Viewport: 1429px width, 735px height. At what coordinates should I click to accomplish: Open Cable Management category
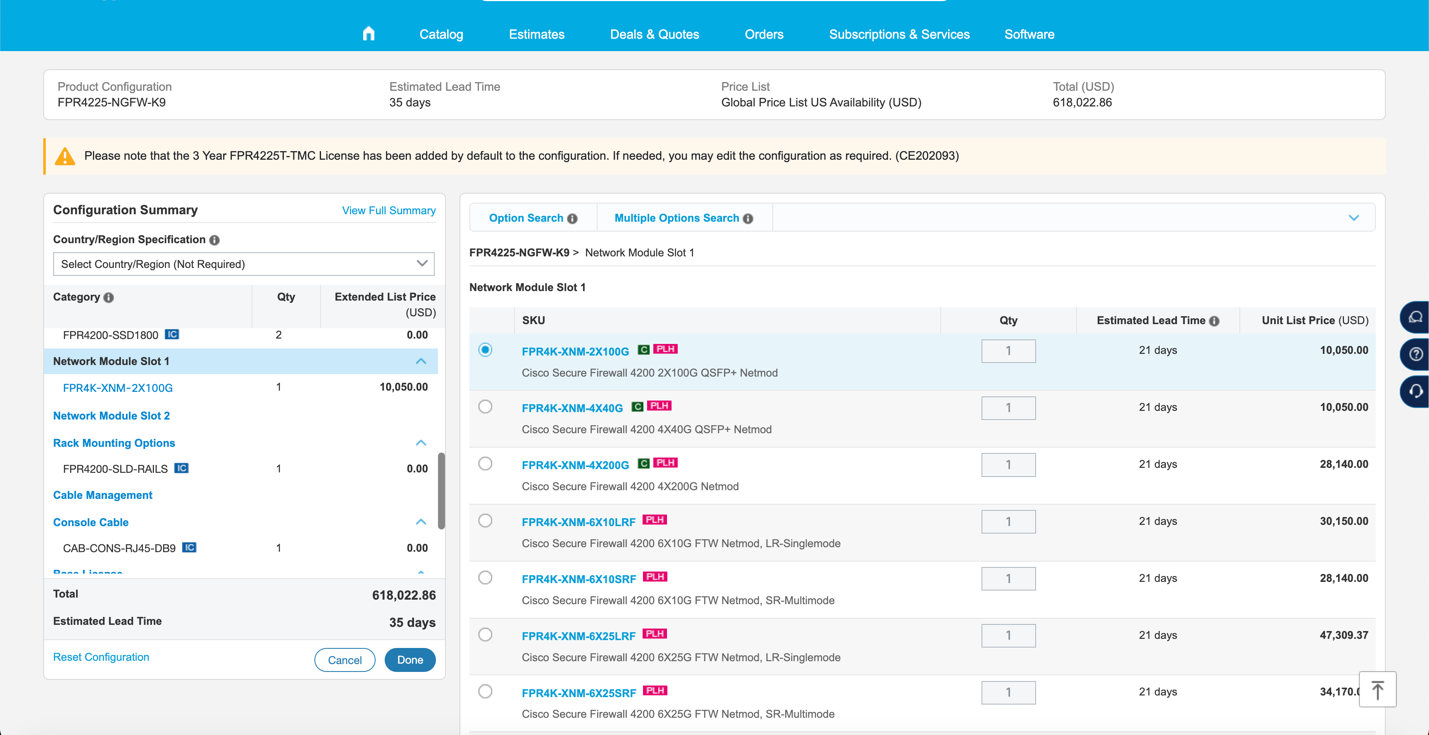point(103,495)
